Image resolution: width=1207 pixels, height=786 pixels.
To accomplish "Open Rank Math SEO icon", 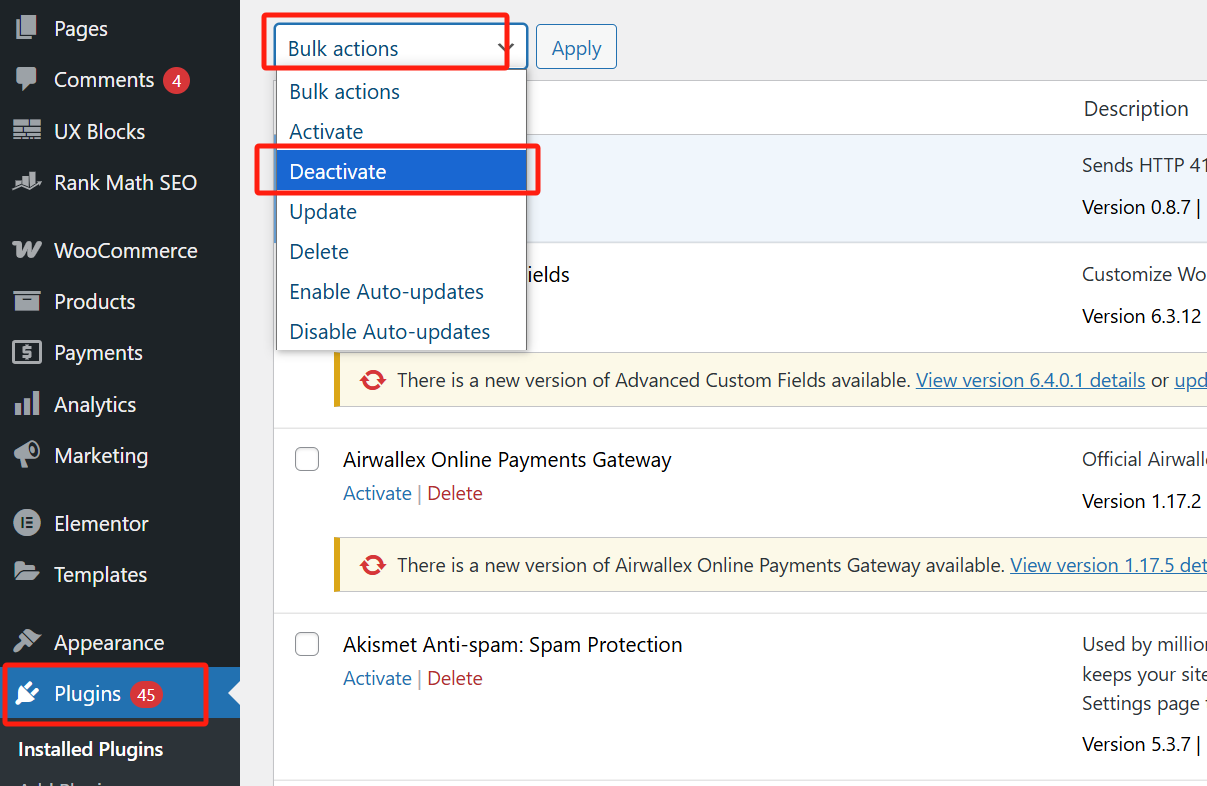I will (x=27, y=183).
